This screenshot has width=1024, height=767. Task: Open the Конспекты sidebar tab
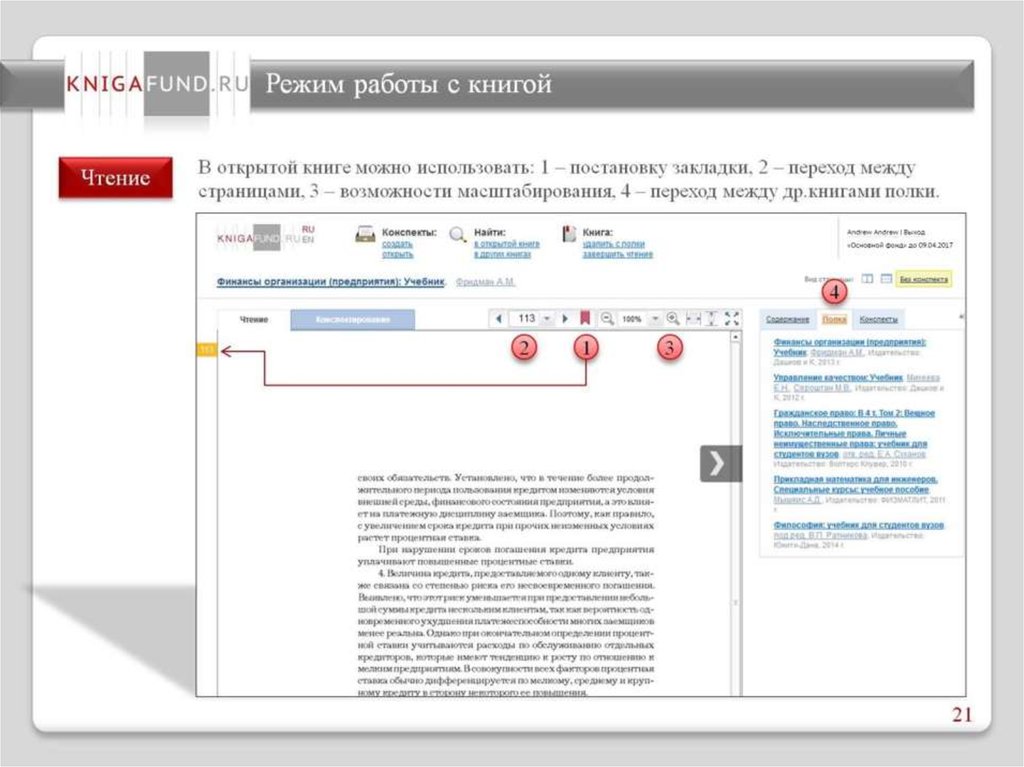point(878,319)
